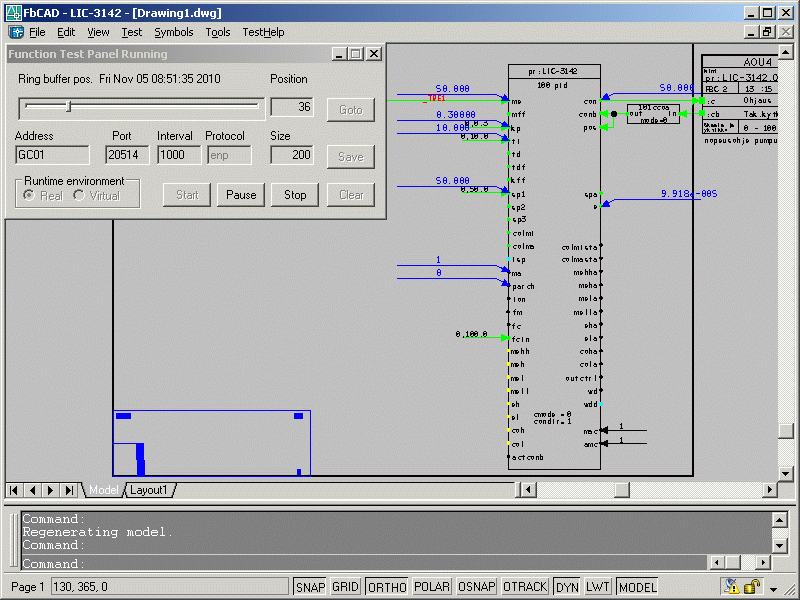Click the blue overview thumbnail box
The width and height of the screenshot is (800, 600).
211,443
